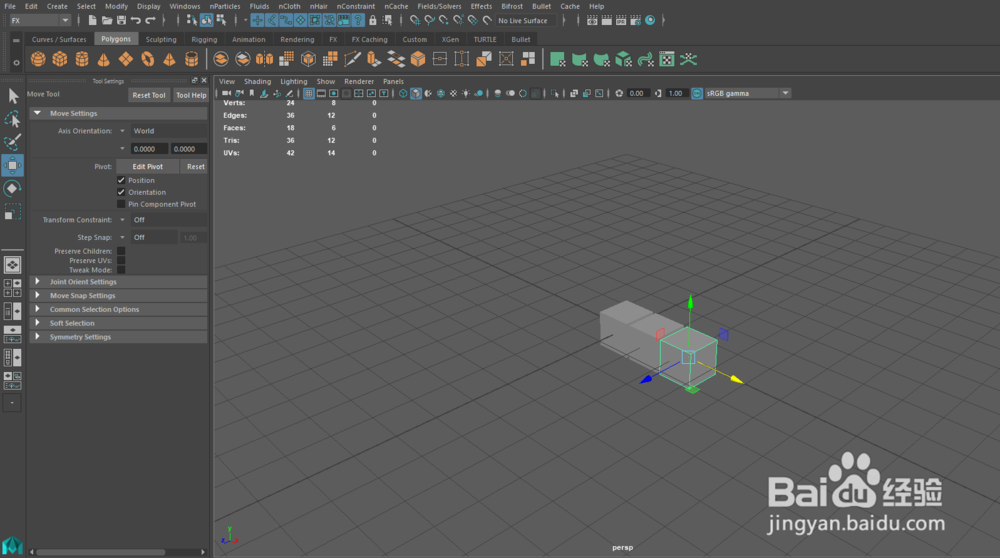Select the arrow Select tool
The height and width of the screenshot is (558, 1000).
(13, 96)
